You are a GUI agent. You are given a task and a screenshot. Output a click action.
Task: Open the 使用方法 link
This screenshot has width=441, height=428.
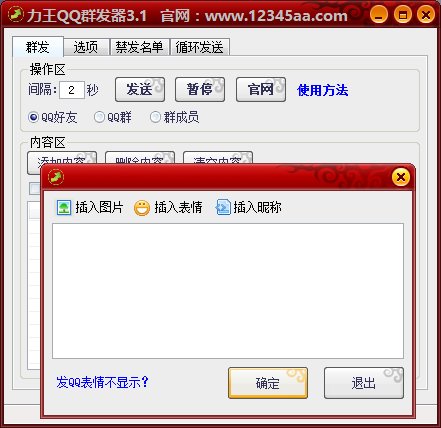[x=323, y=90]
